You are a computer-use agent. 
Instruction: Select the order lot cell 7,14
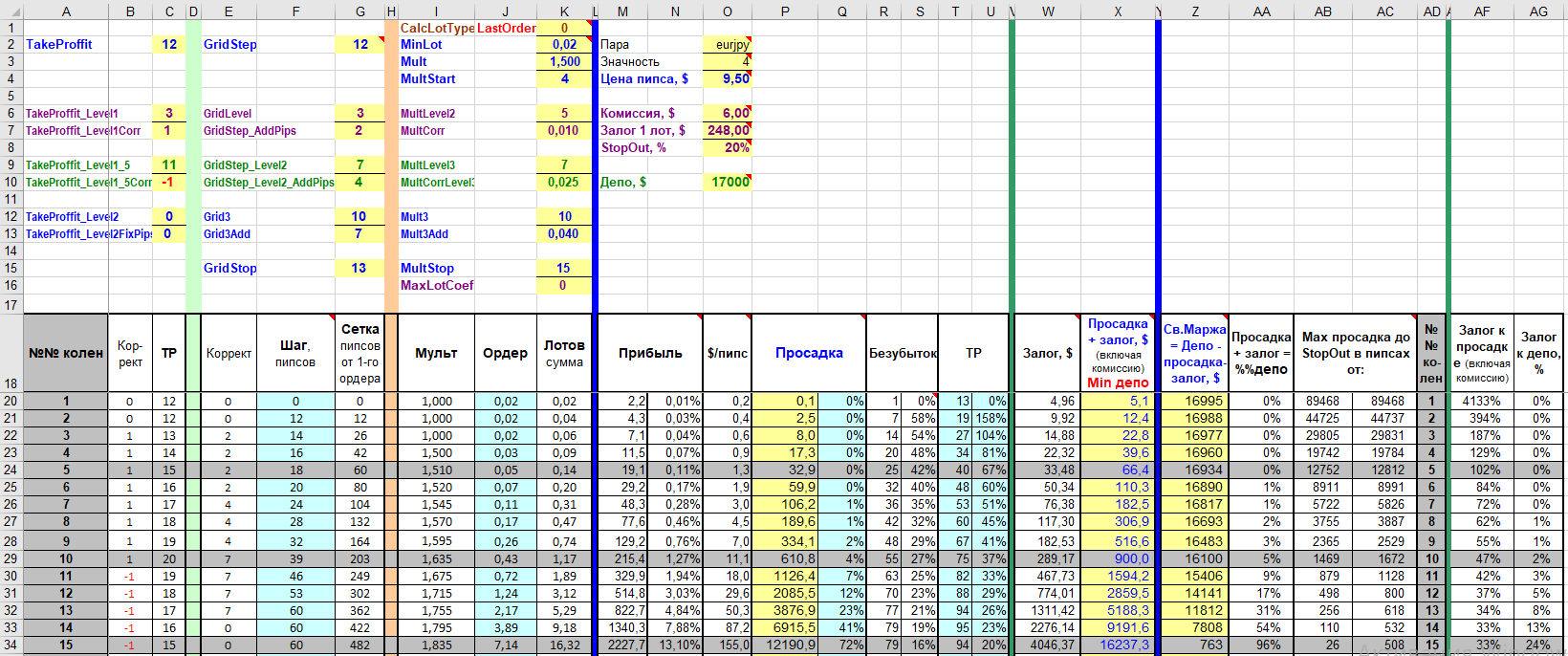click(506, 645)
